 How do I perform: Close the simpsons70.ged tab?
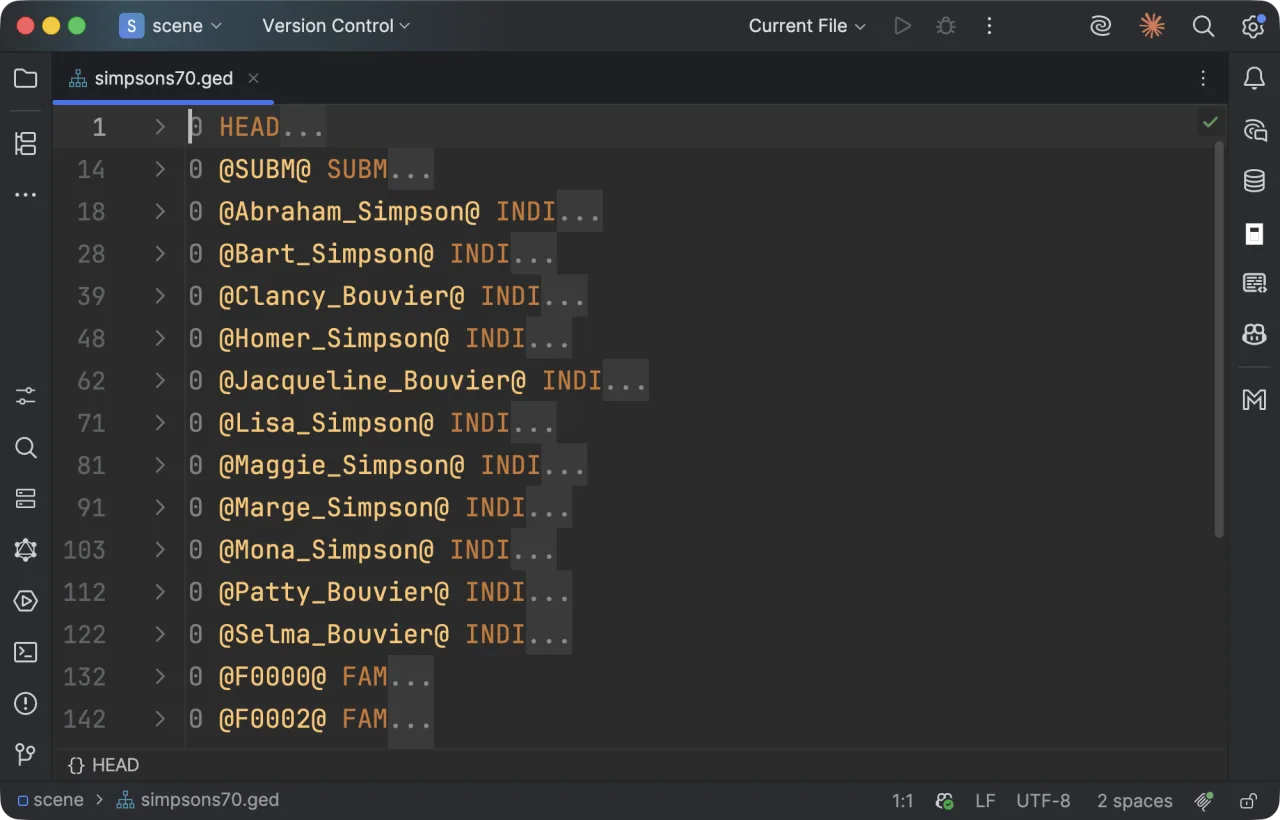coord(254,78)
